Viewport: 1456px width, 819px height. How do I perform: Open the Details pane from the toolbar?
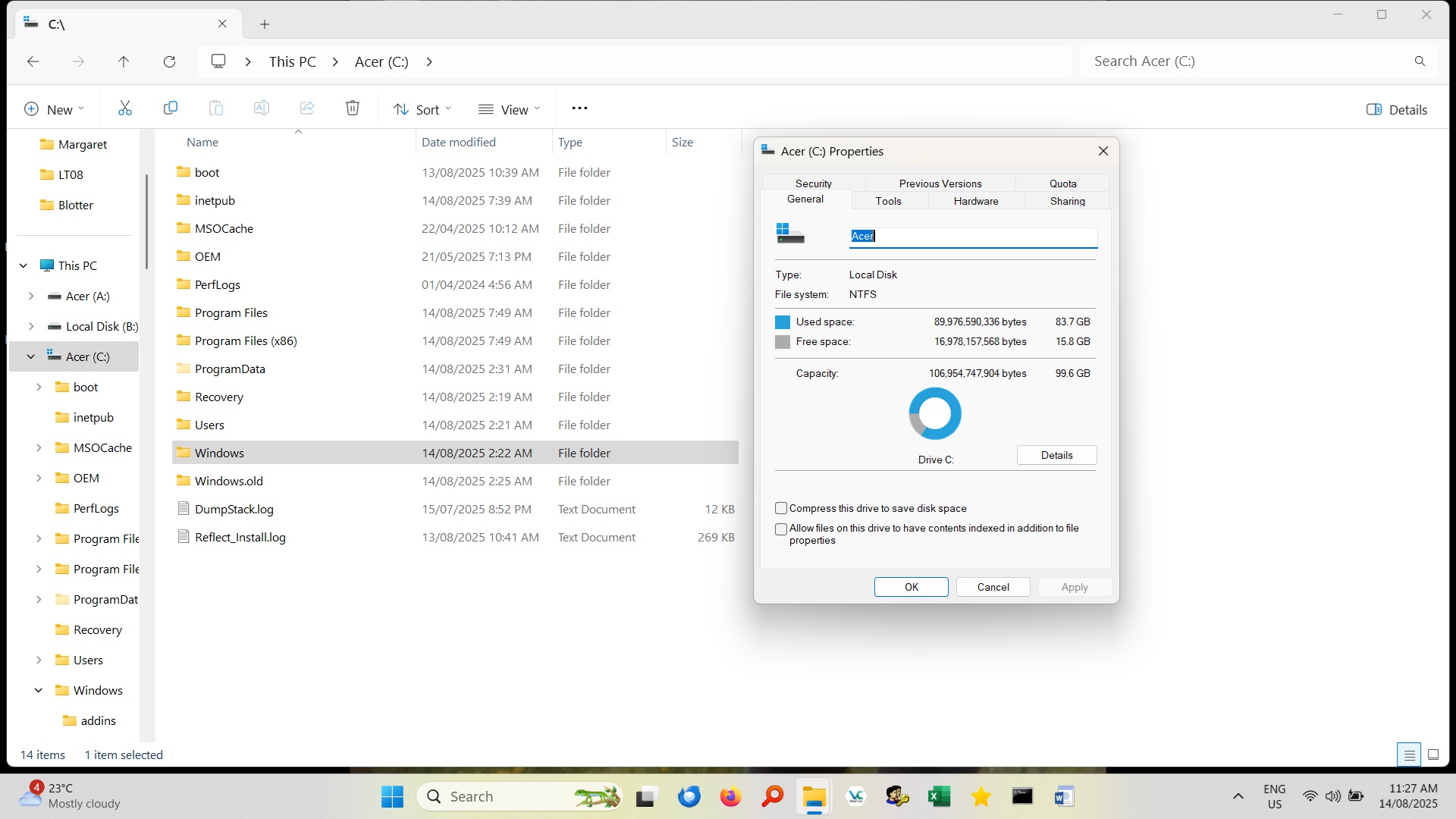(1396, 109)
